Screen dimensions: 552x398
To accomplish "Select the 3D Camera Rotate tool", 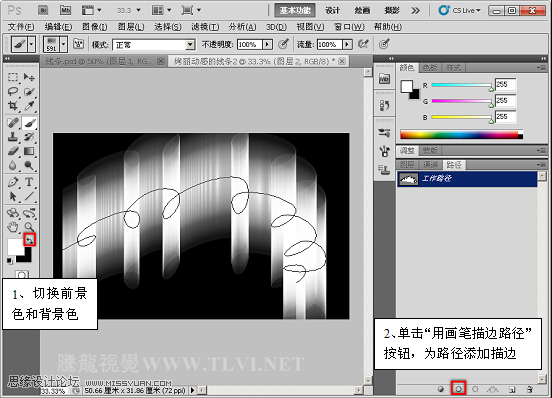I will (29, 213).
